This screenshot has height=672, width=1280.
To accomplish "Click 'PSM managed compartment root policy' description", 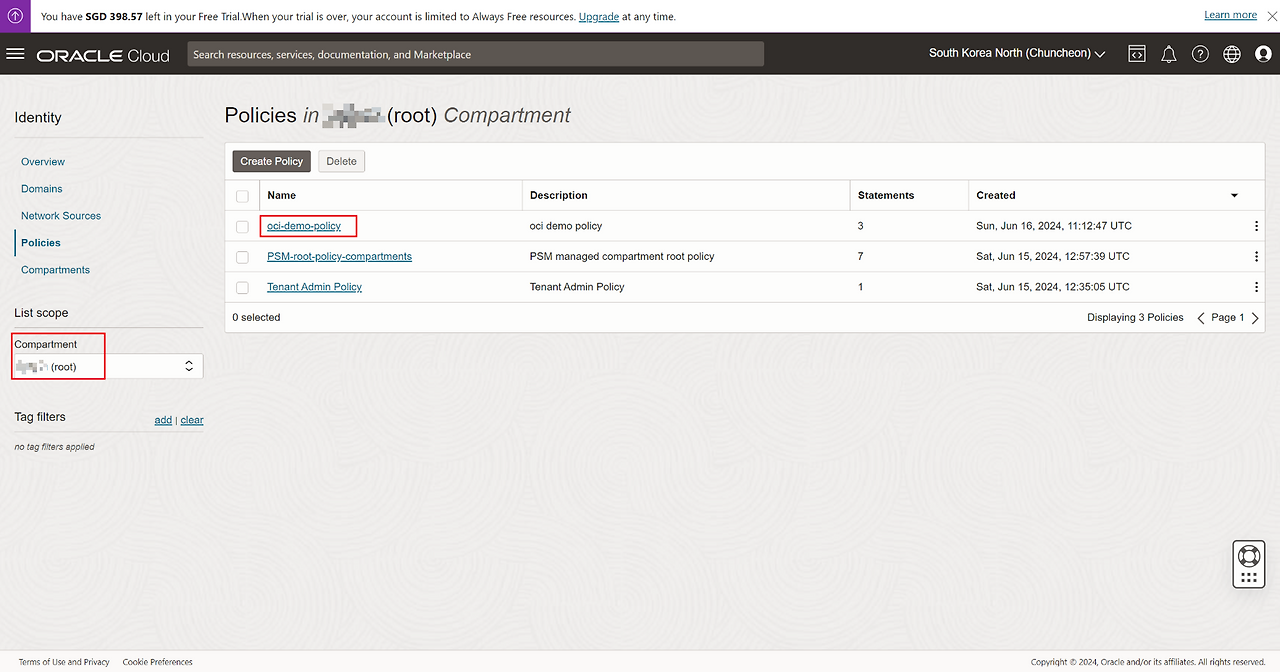I will 622,256.
